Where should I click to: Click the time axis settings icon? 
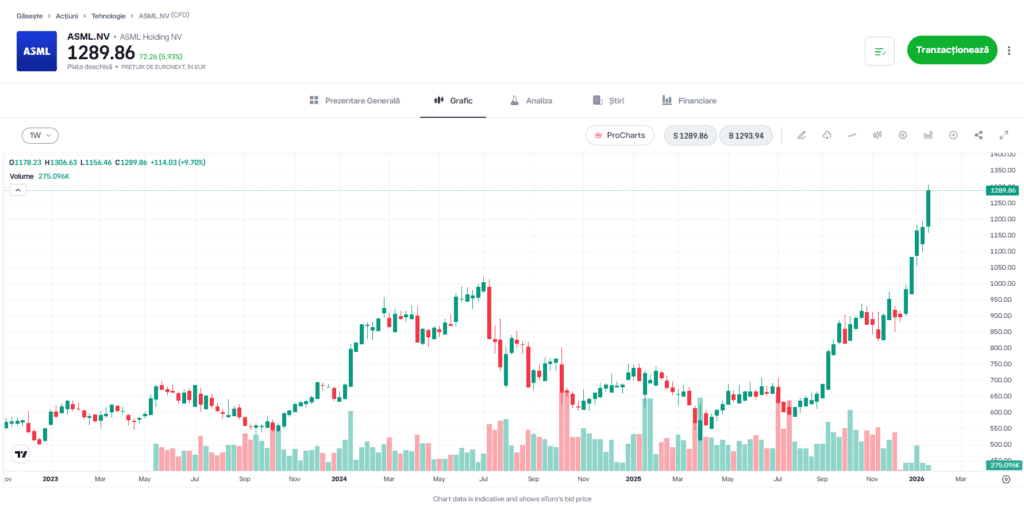point(1006,479)
